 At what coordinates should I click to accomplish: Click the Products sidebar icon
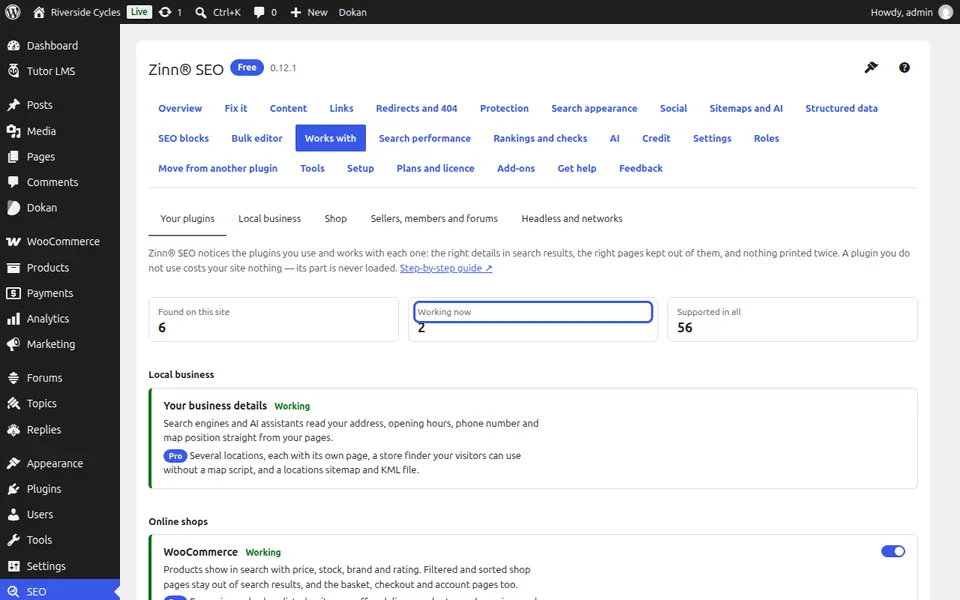13,268
